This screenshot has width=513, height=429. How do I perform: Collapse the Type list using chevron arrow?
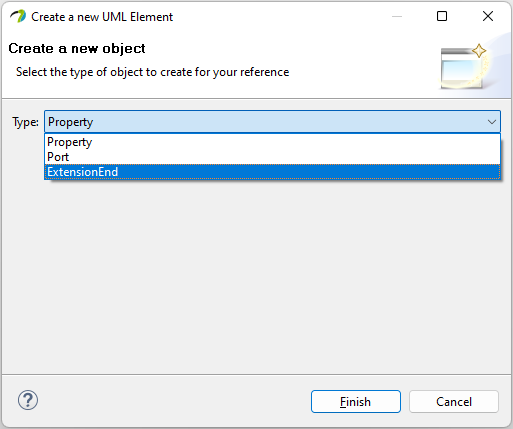coord(492,122)
